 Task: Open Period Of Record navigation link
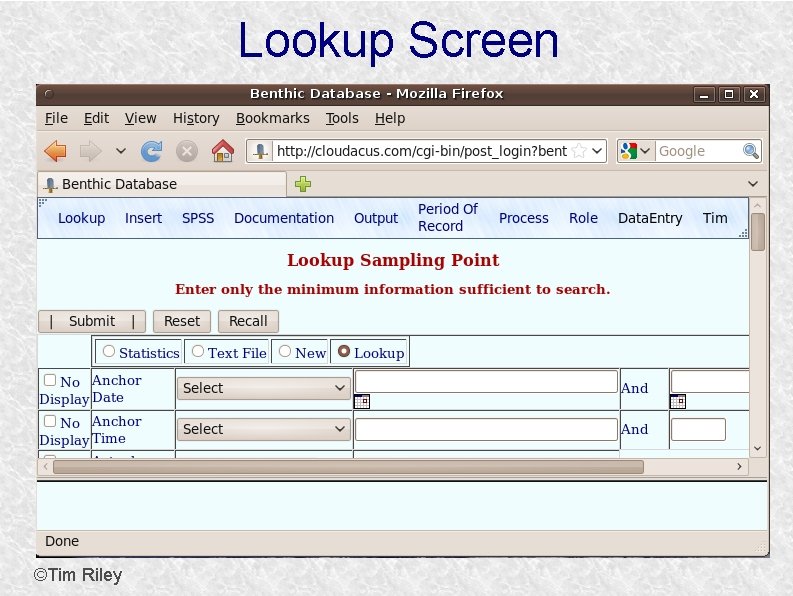coord(448,218)
